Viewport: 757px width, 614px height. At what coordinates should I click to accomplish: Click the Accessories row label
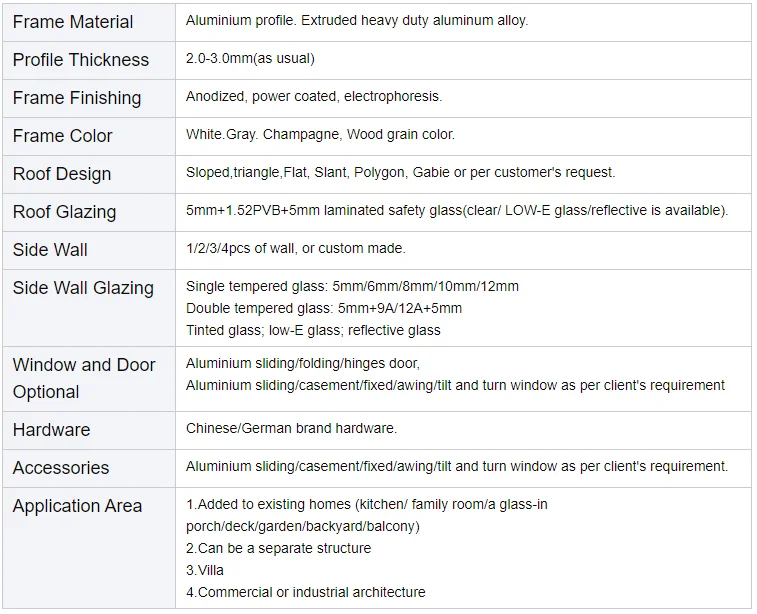point(61,468)
